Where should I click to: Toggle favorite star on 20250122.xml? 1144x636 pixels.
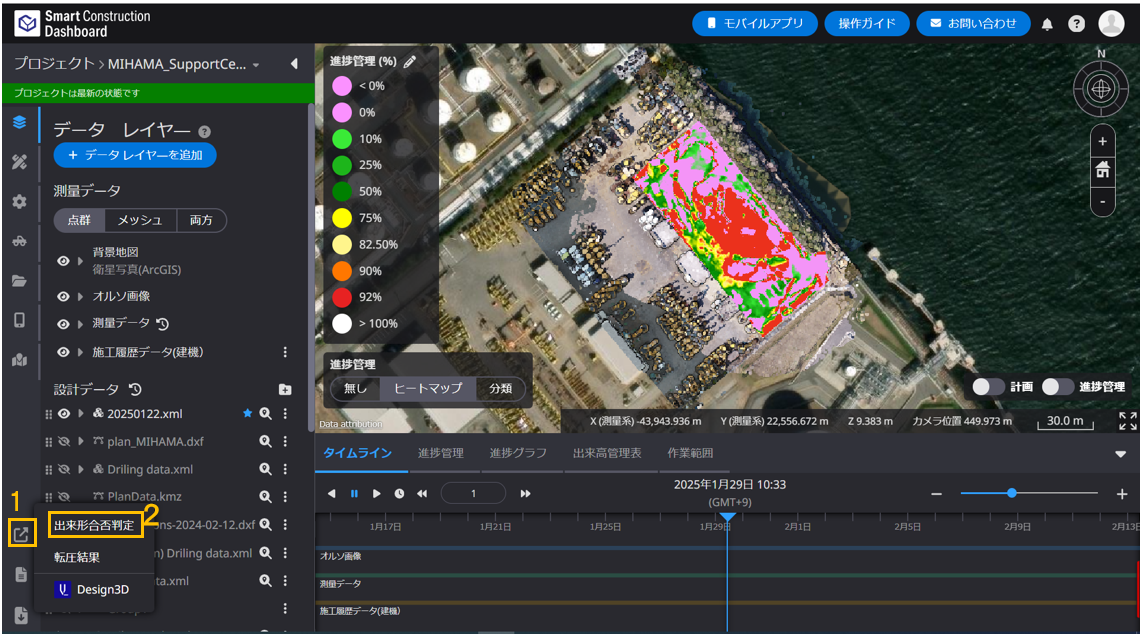[247, 414]
